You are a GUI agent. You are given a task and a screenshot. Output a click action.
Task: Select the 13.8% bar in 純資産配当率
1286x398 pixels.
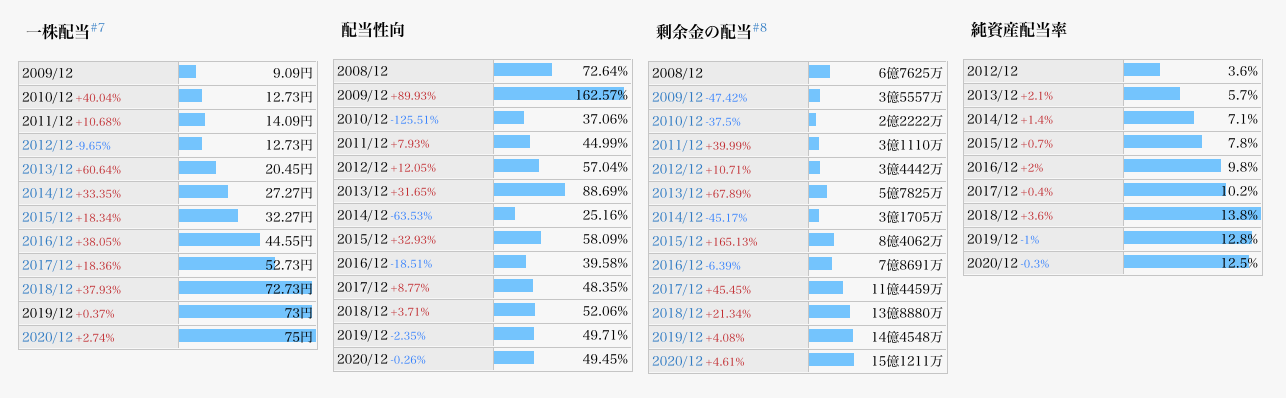tap(1192, 213)
